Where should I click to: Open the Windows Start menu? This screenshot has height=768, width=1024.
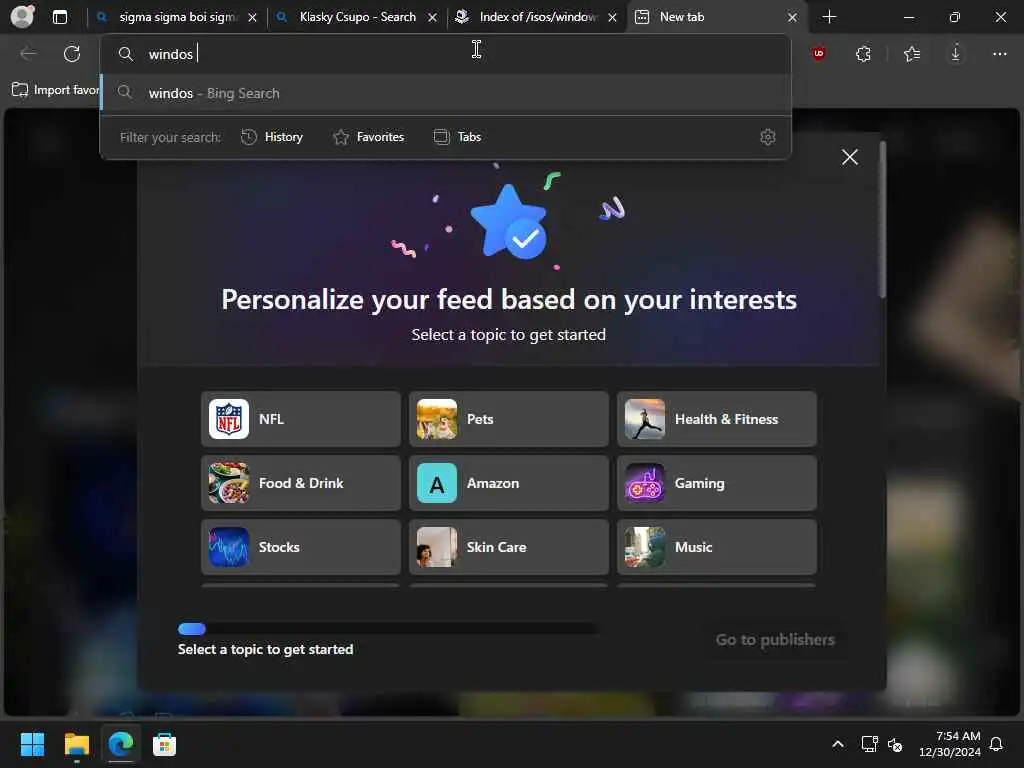pyautogui.click(x=32, y=744)
